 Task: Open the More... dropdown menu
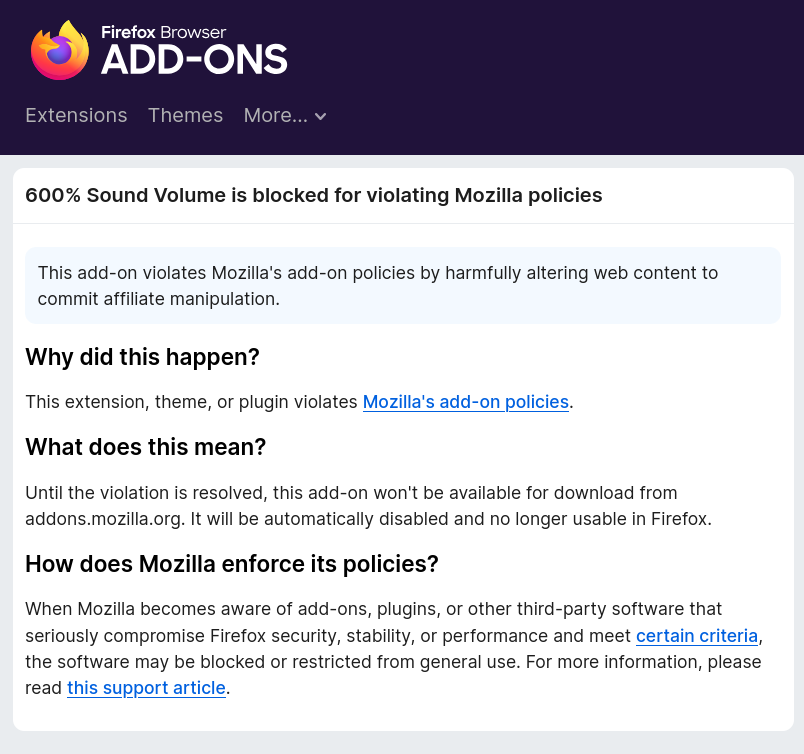[x=276, y=115]
